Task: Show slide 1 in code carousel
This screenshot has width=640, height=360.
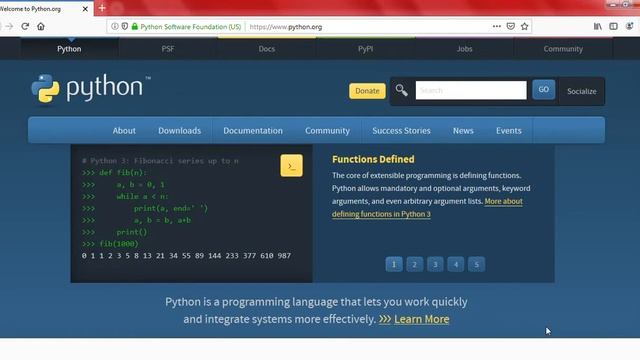Action: click(394, 264)
